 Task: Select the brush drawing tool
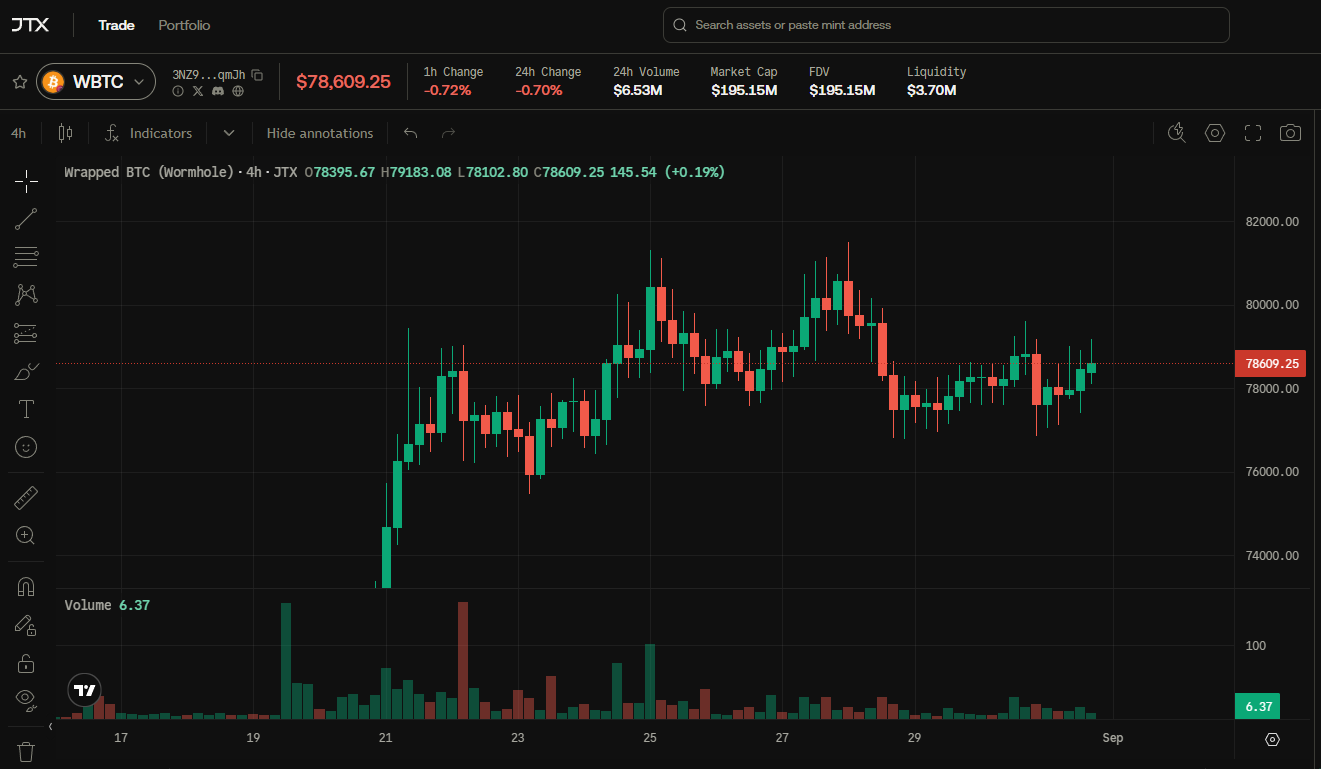[x=26, y=371]
